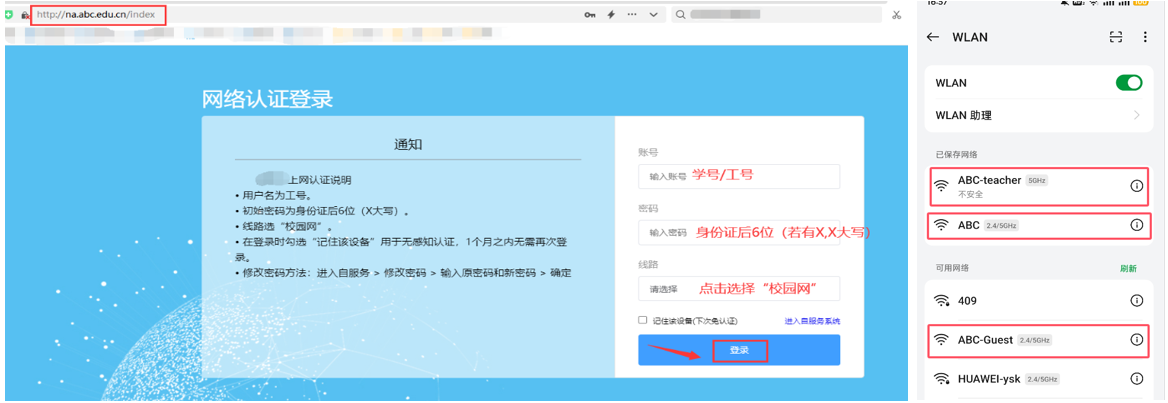Open info icon for HUAWEI-ysk network
Screen dimensions: 1168x403
(1136, 379)
